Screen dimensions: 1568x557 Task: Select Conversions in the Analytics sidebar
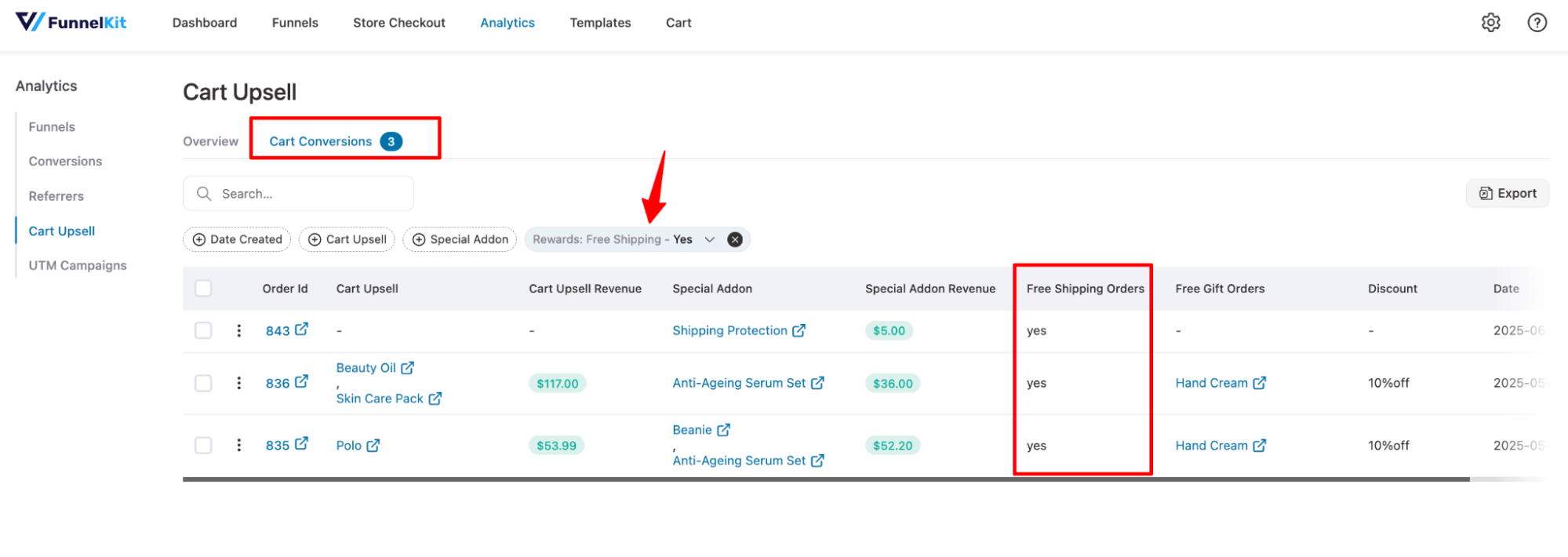pos(65,162)
